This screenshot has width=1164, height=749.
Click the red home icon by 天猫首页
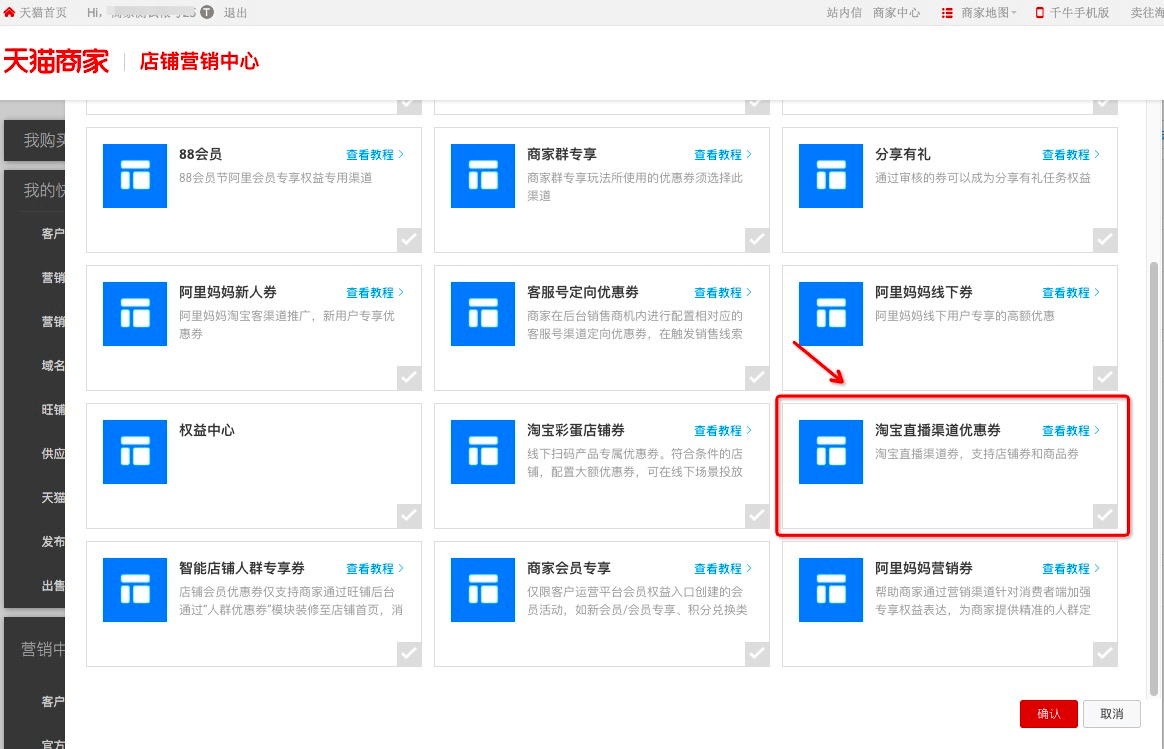[9, 12]
